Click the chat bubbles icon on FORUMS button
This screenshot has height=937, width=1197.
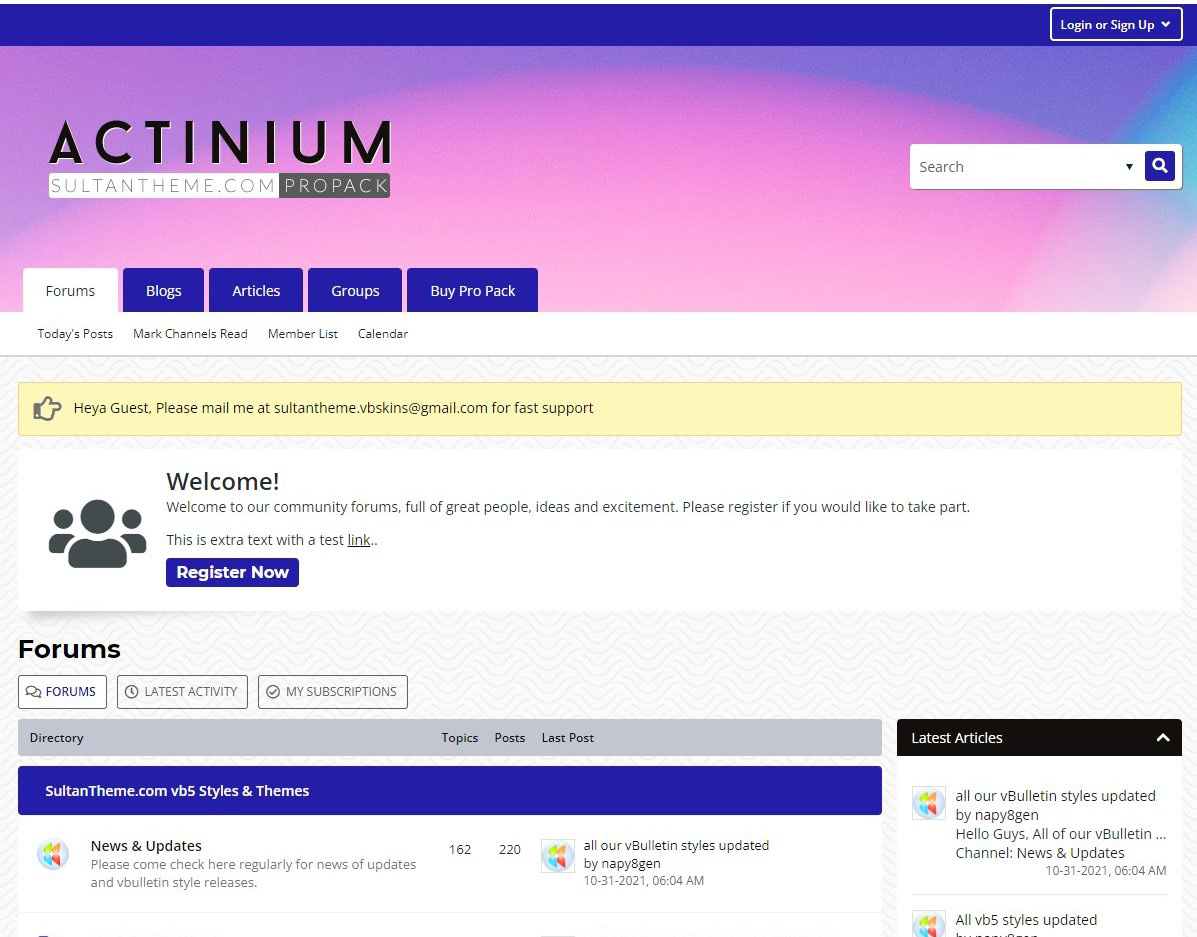click(34, 692)
